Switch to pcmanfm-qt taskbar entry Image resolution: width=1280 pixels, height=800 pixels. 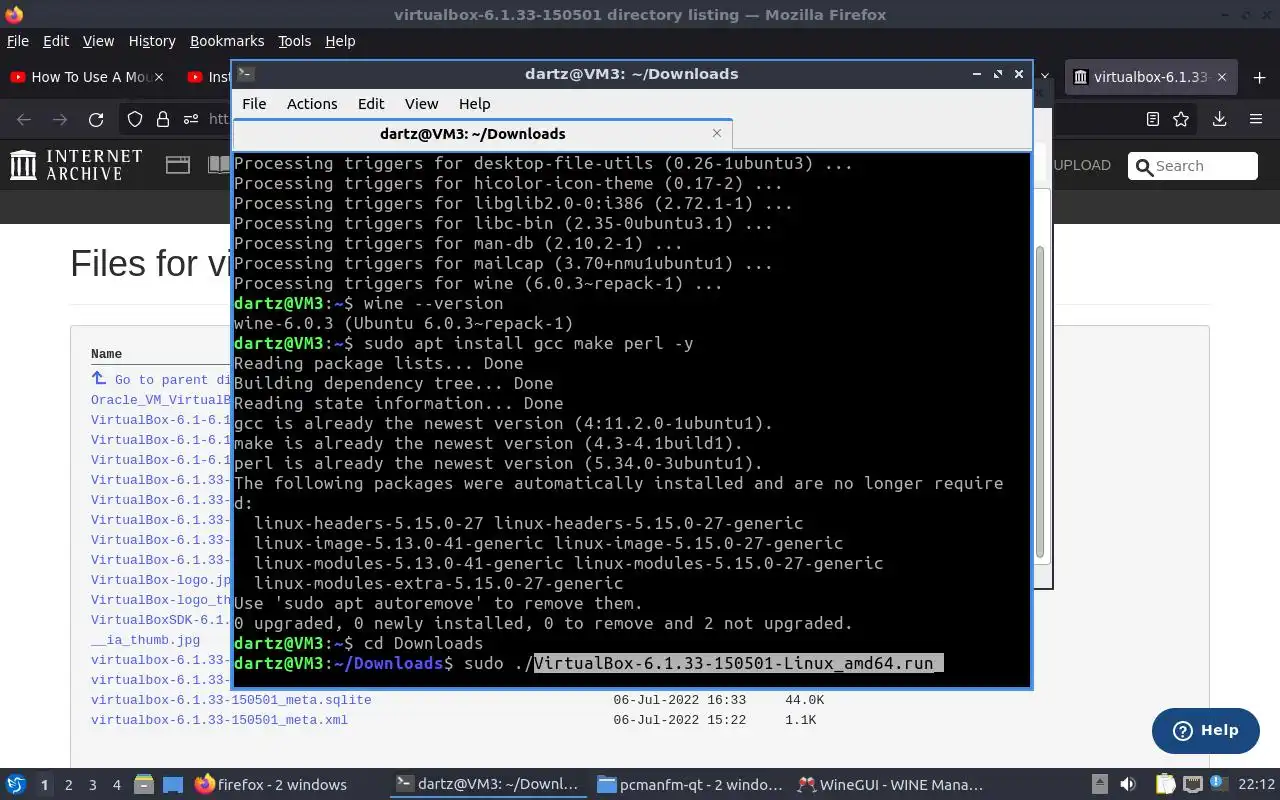pyautogui.click(x=690, y=785)
